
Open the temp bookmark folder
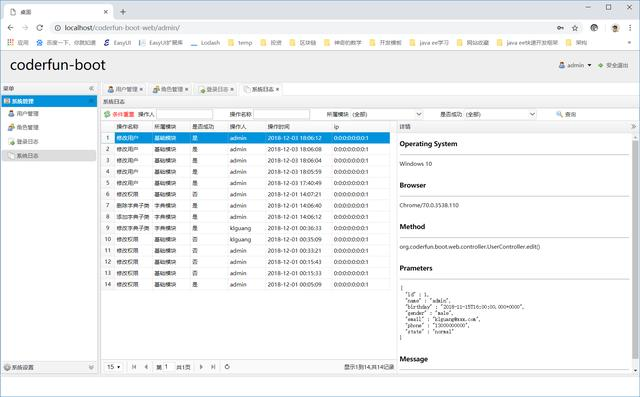point(240,42)
